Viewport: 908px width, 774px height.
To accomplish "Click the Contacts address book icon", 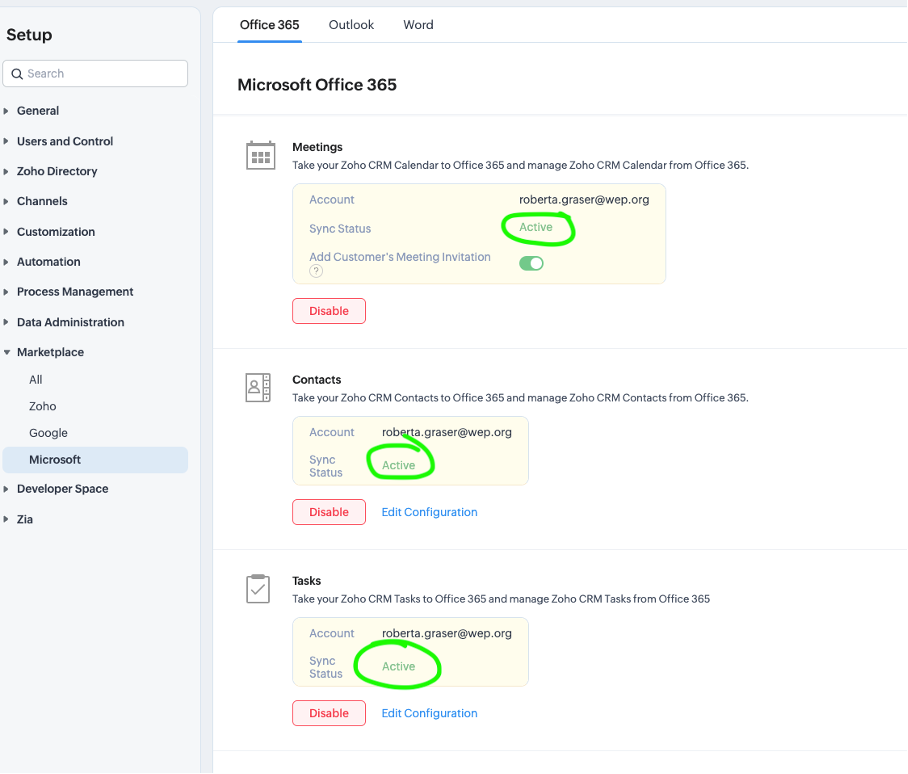I will [x=258, y=388].
